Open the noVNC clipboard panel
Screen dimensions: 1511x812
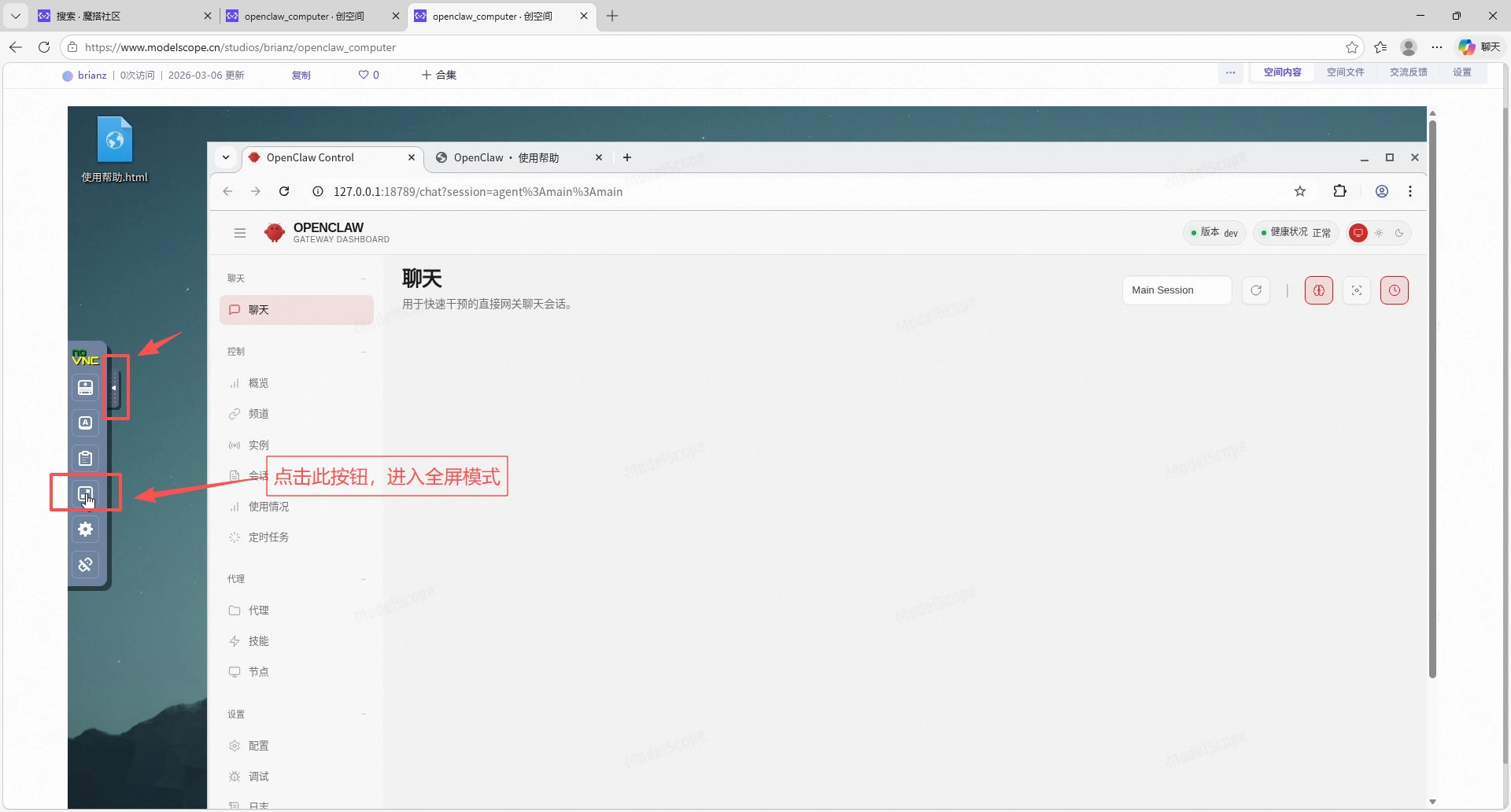(86, 458)
